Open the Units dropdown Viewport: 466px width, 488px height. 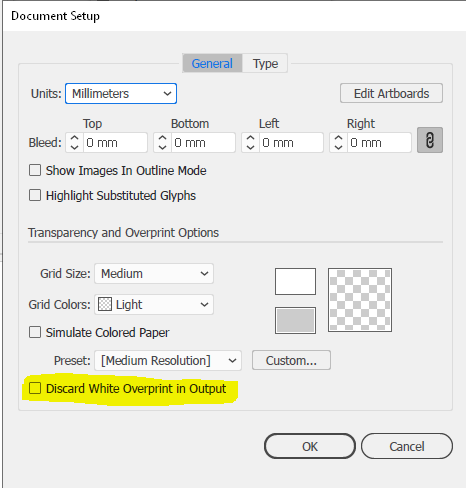tap(121, 93)
